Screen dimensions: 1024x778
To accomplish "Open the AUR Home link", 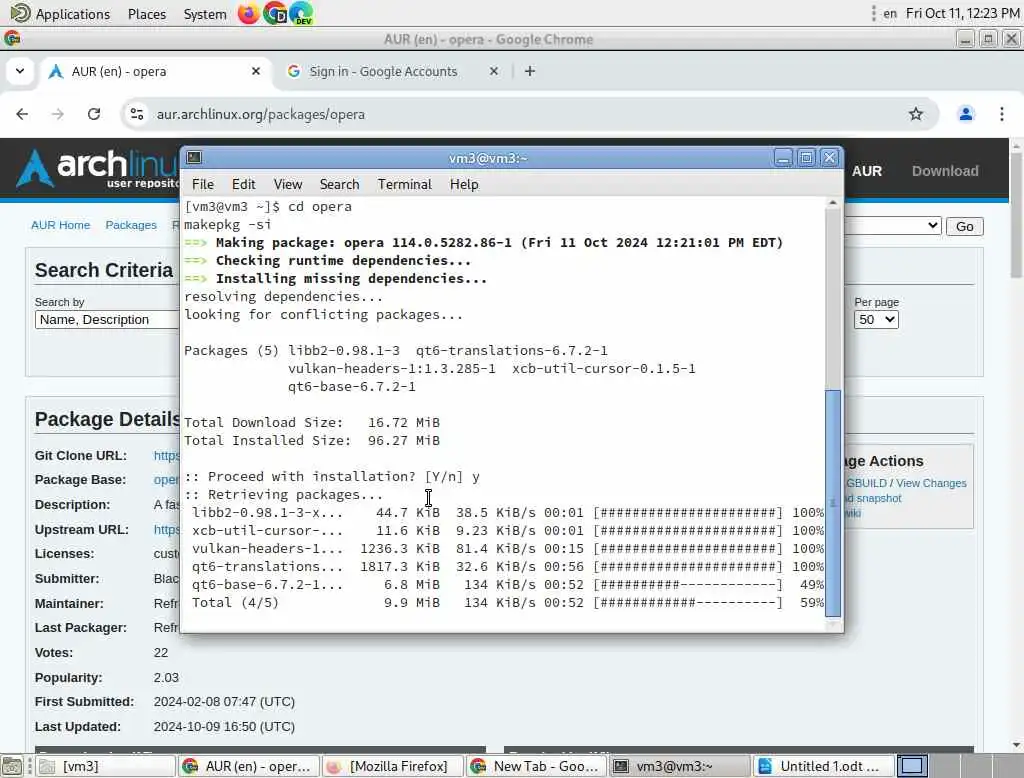I will [60, 225].
